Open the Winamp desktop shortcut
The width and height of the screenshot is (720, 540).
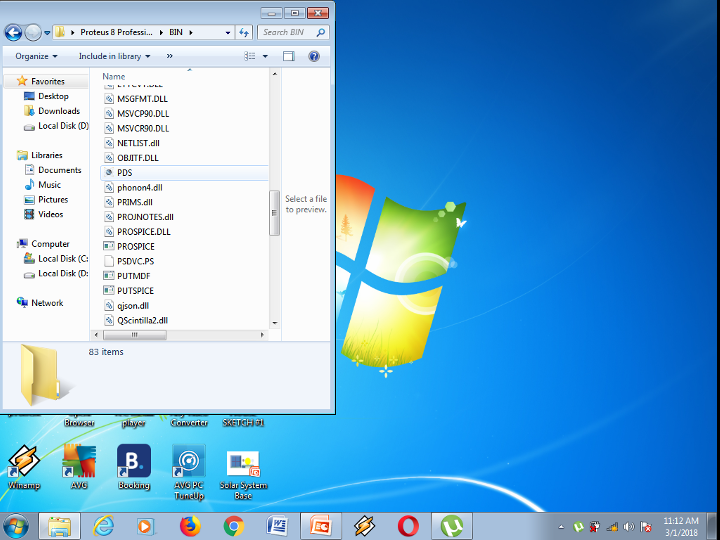(23, 463)
